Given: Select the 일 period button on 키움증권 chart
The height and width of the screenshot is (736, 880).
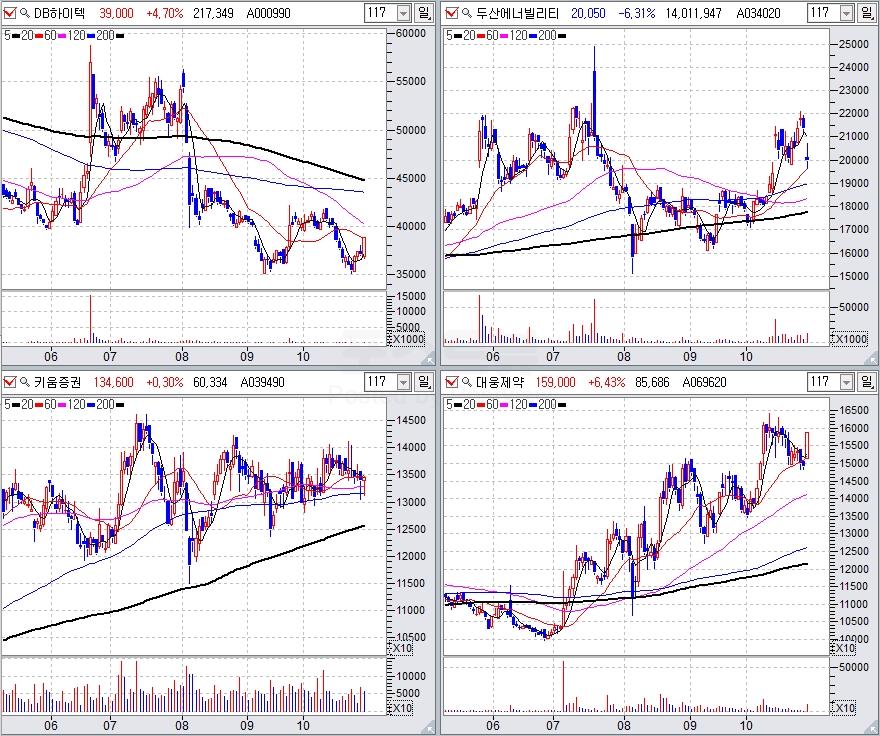Looking at the screenshot, I should (x=424, y=381).
